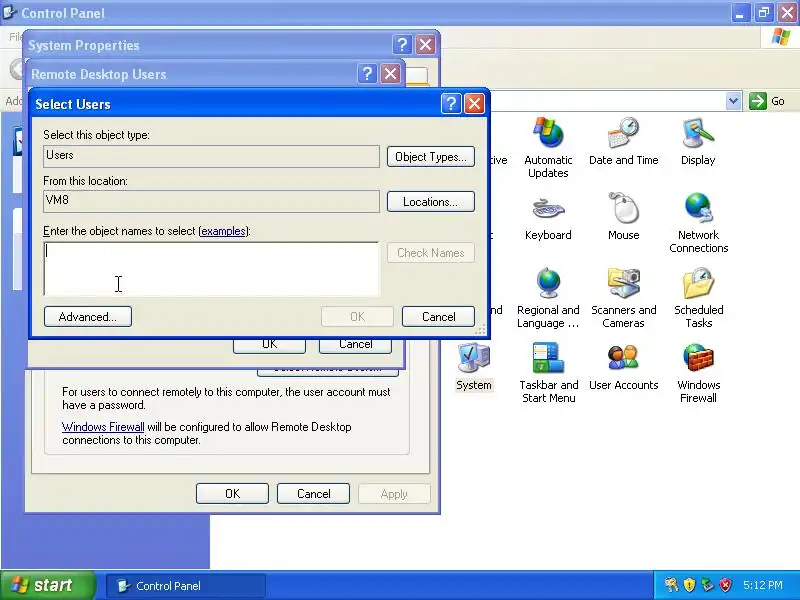This screenshot has height=600, width=800.
Task: Click Cancel in Remote Desktop Users dialog
Action: [355, 345]
